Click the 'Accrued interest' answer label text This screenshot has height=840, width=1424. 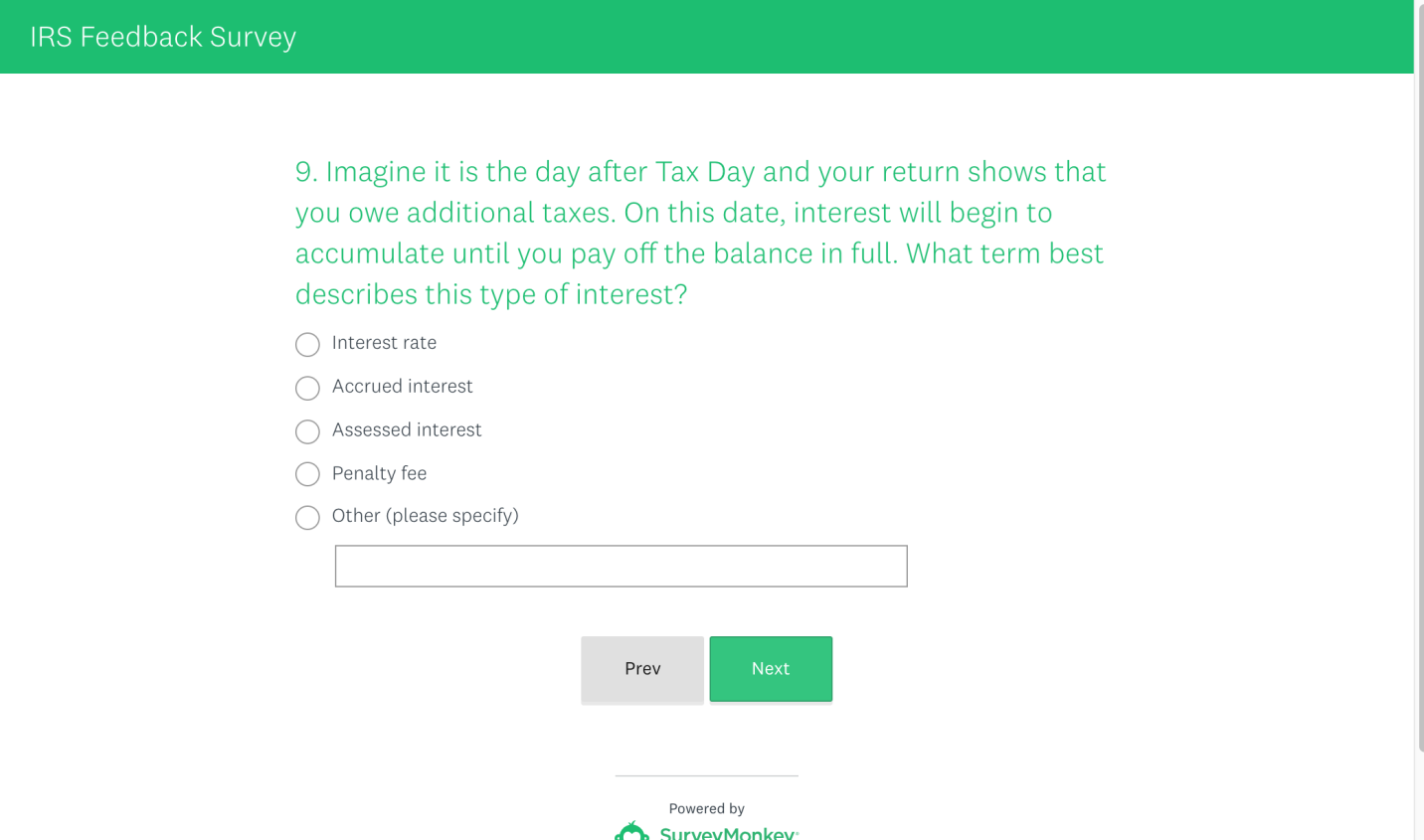coord(402,387)
